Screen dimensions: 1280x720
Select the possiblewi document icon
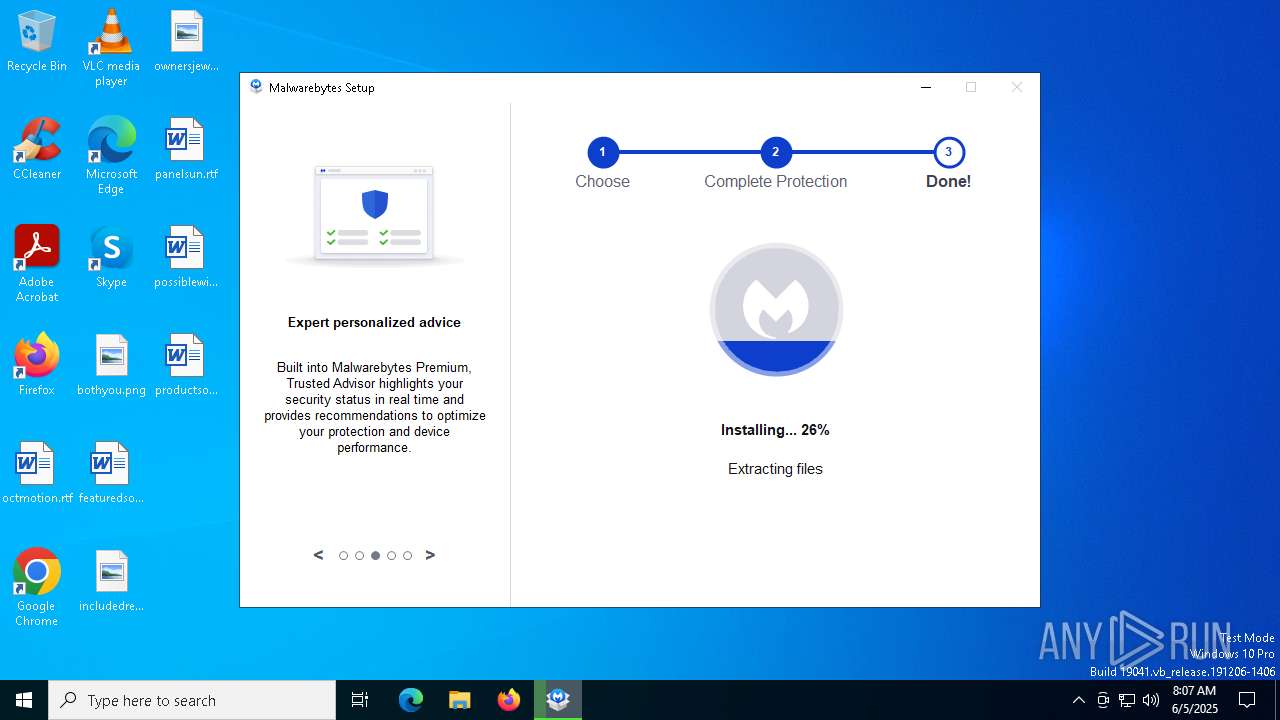[x=186, y=257]
